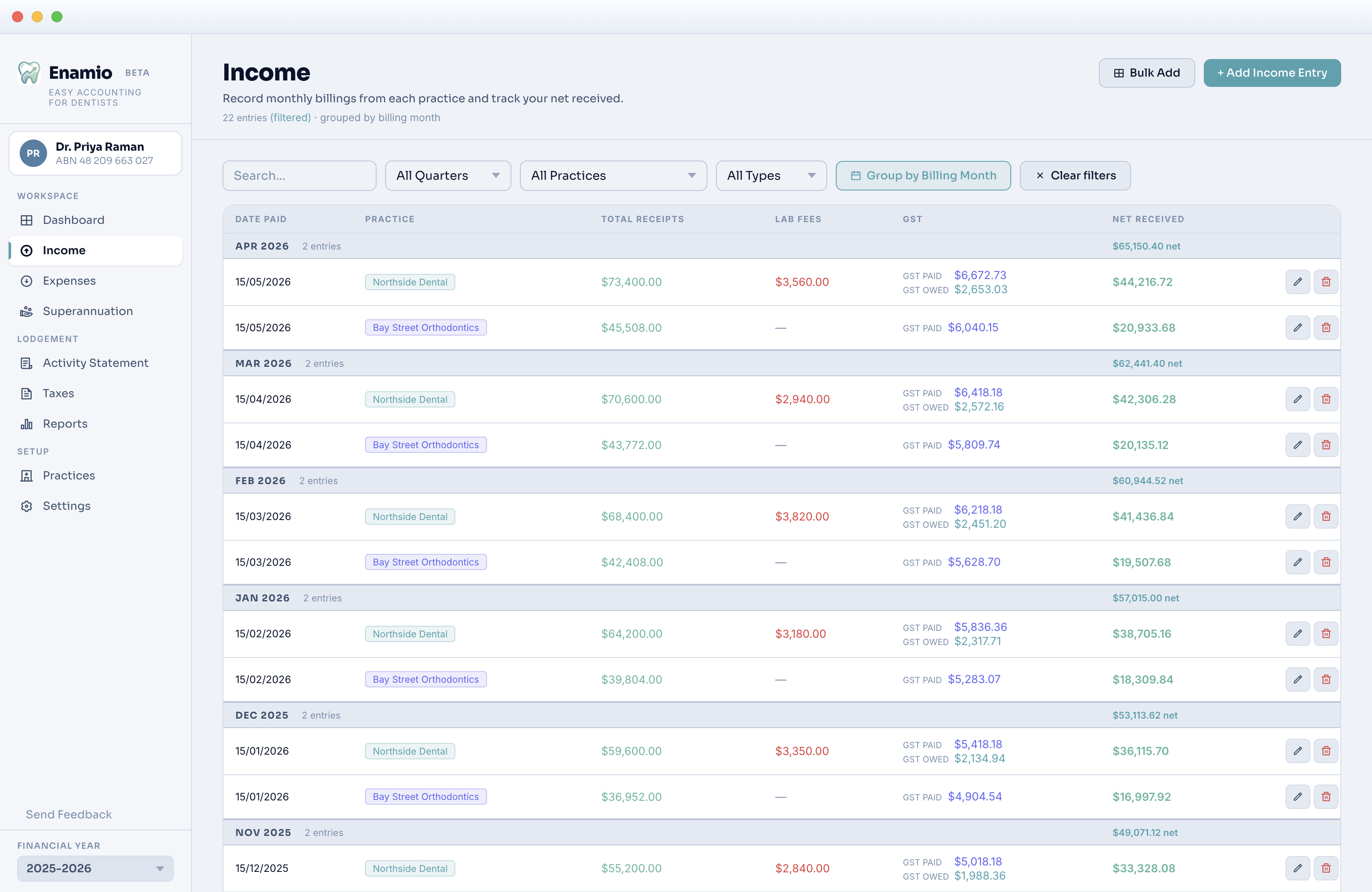Go to Expenses in the sidebar

coord(95,281)
